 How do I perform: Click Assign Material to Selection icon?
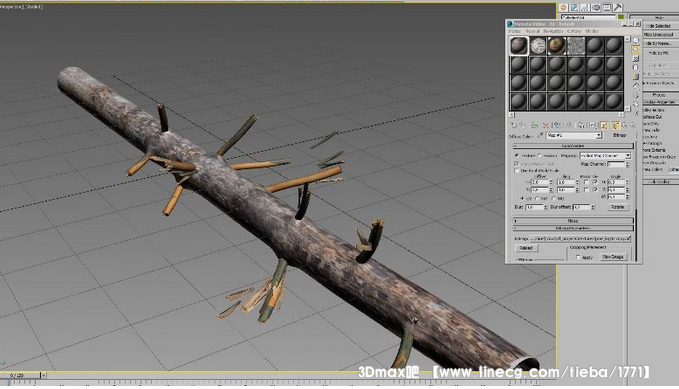534,125
